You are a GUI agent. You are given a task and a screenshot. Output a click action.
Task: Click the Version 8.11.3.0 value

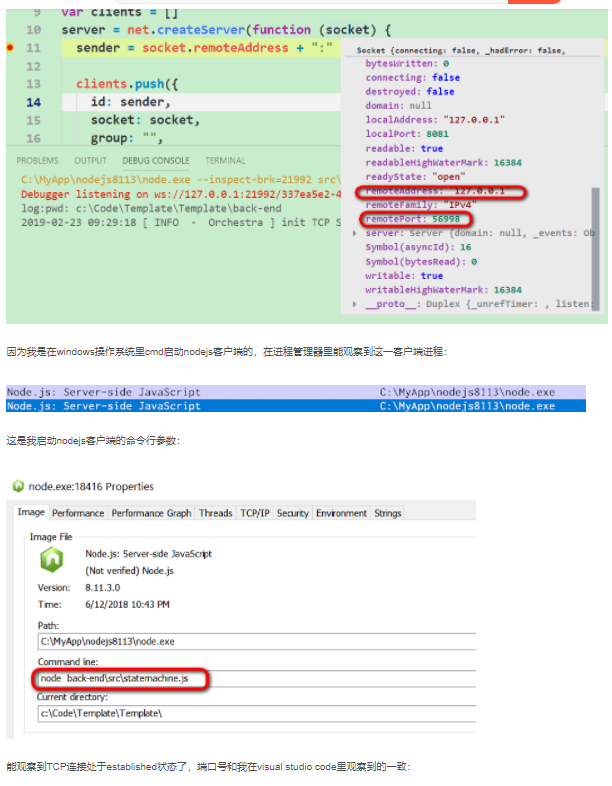click(103, 587)
